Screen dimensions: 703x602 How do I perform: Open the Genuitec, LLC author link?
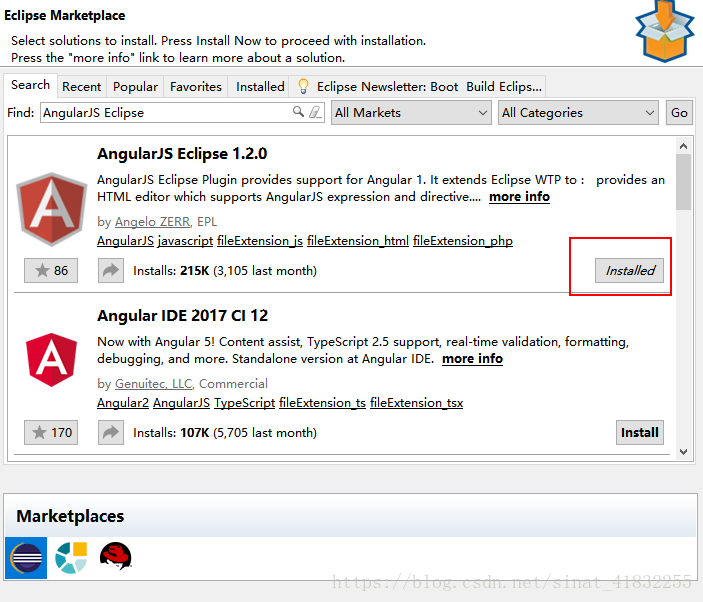pyautogui.click(x=153, y=384)
